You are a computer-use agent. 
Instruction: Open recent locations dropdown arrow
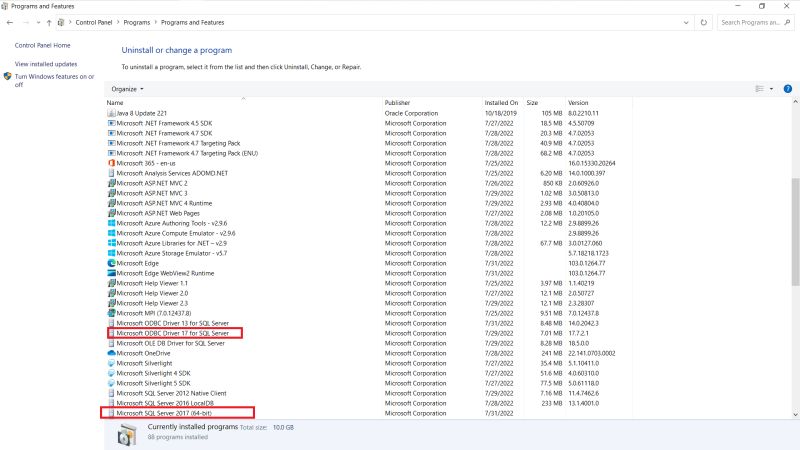[x=38, y=22]
